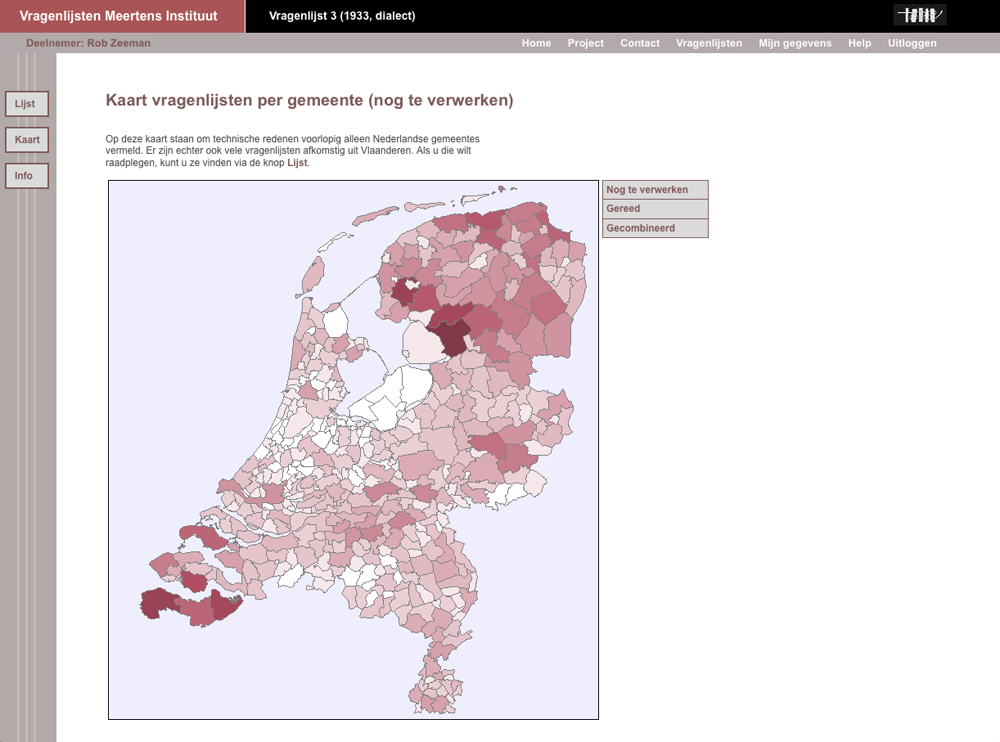Switch to the 'Gecombineerd' map option
This screenshot has height=742, width=1000.
tap(655, 228)
